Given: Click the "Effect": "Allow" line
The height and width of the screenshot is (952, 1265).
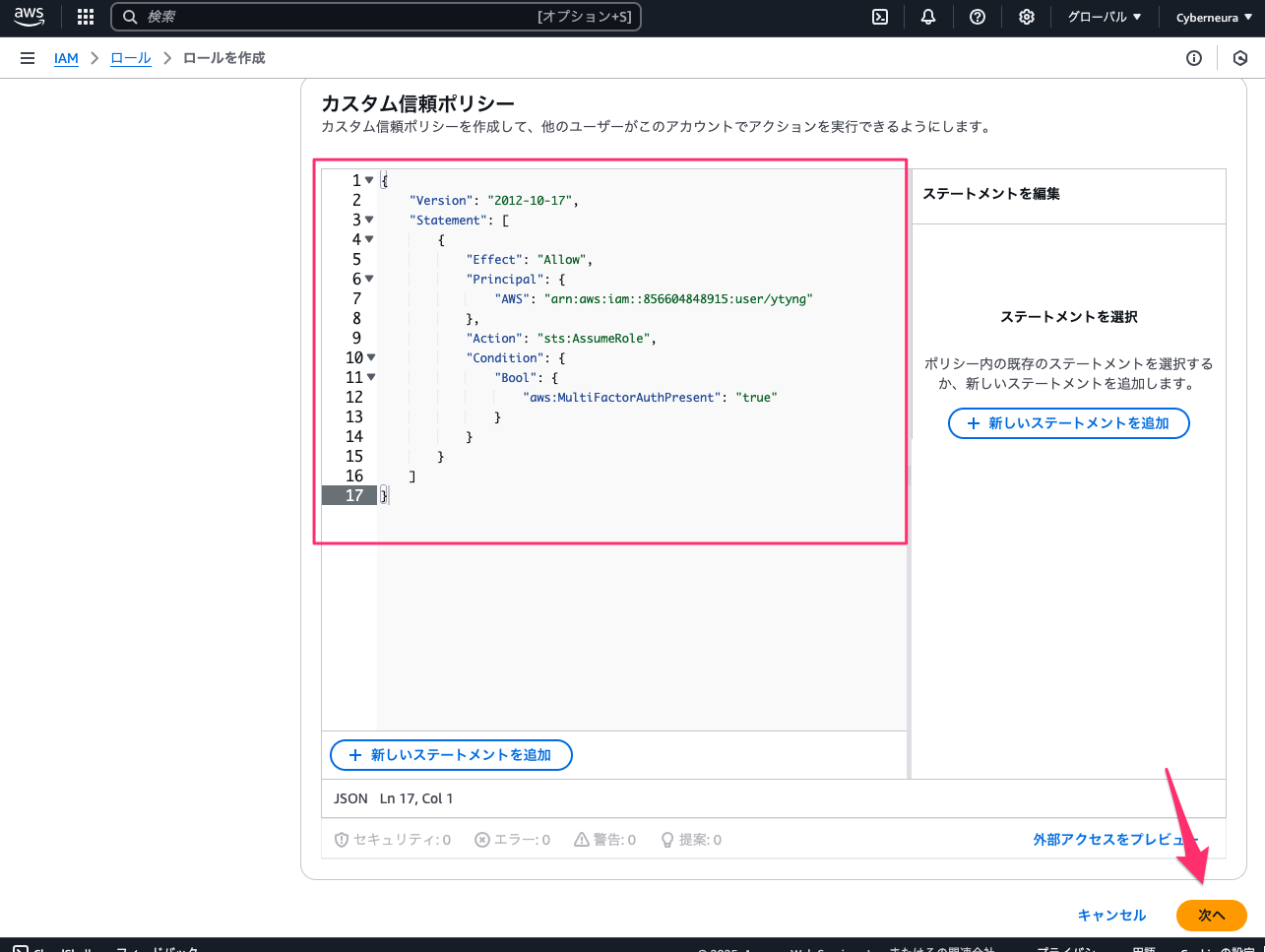Looking at the screenshot, I should click(x=530, y=259).
